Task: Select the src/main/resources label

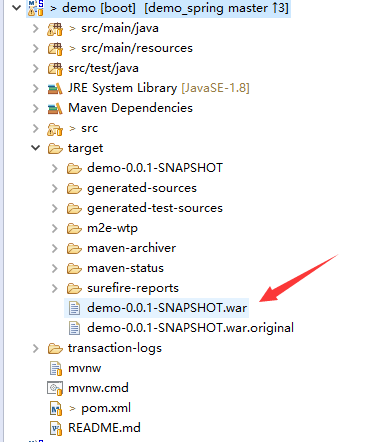Action: point(137,48)
